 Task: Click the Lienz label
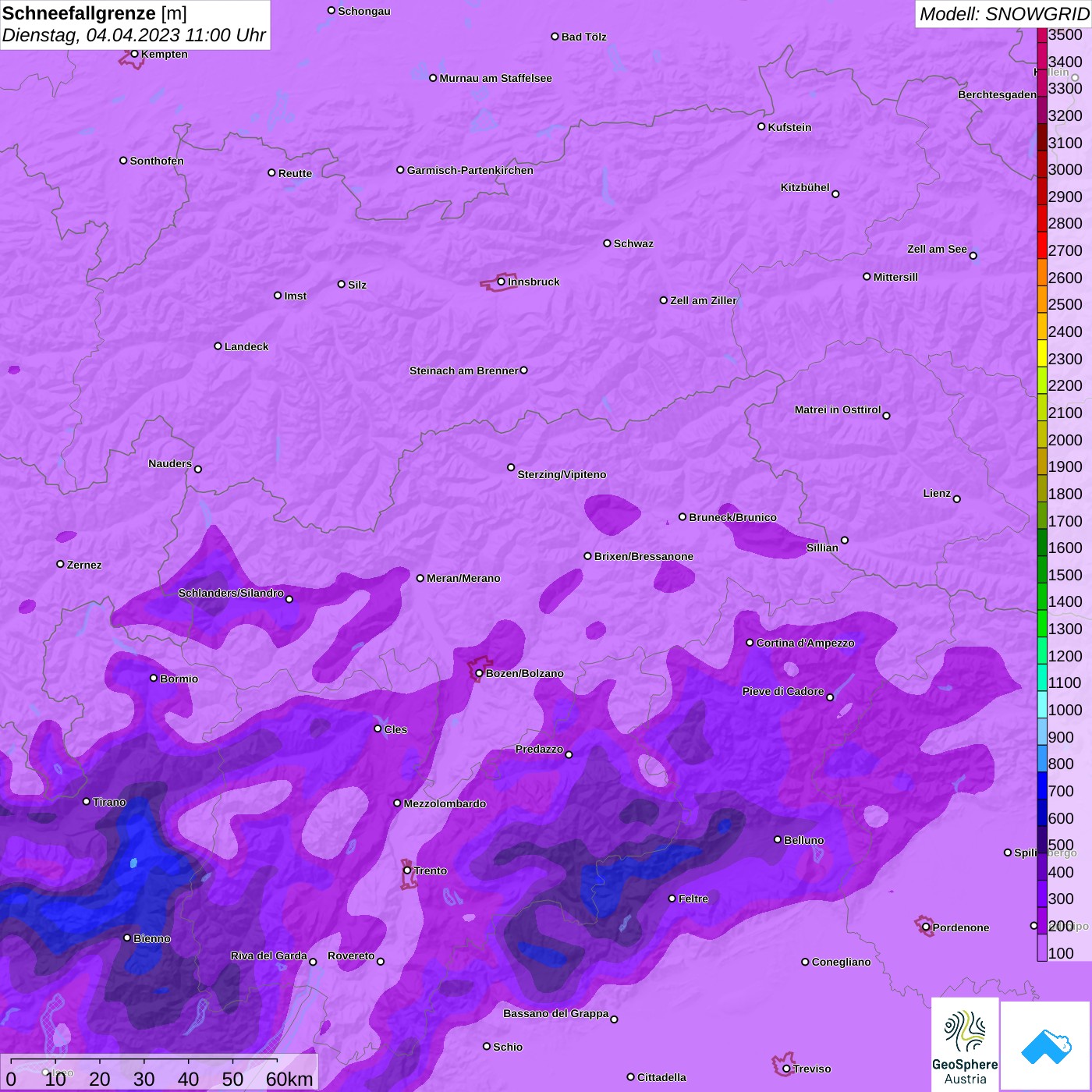[x=937, y=493]
